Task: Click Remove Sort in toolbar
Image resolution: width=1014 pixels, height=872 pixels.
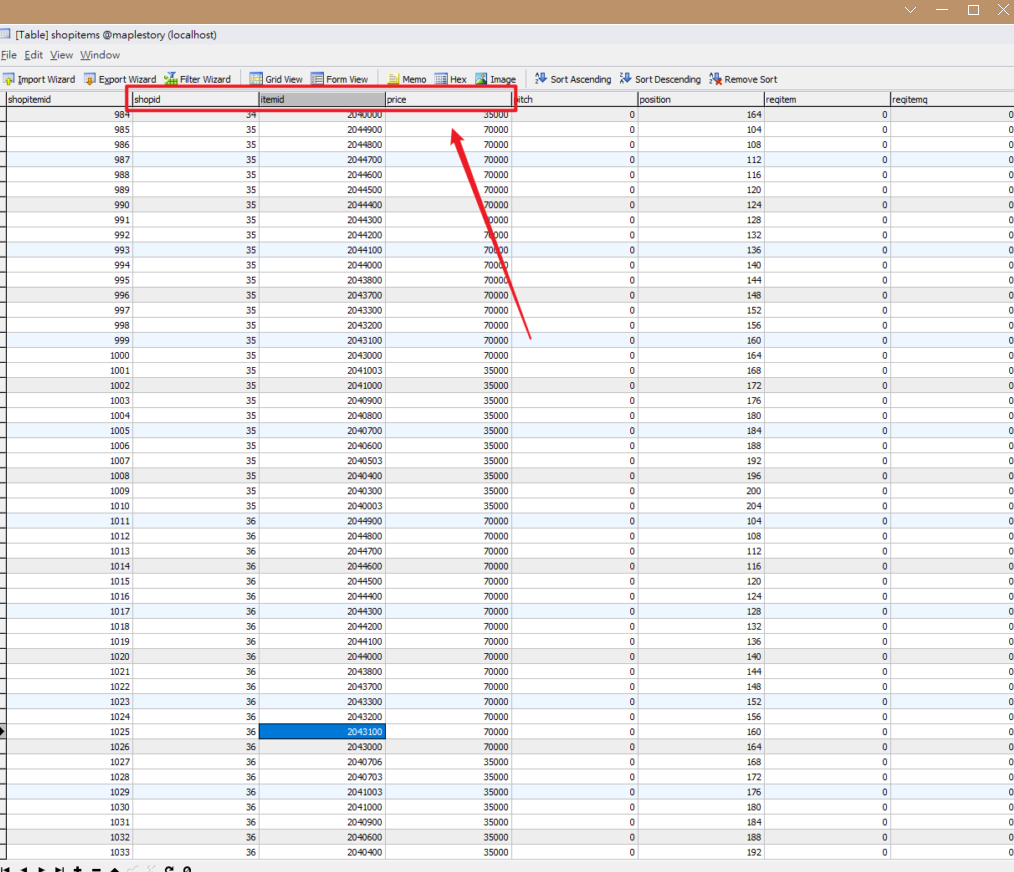Action: pos(743,79)
